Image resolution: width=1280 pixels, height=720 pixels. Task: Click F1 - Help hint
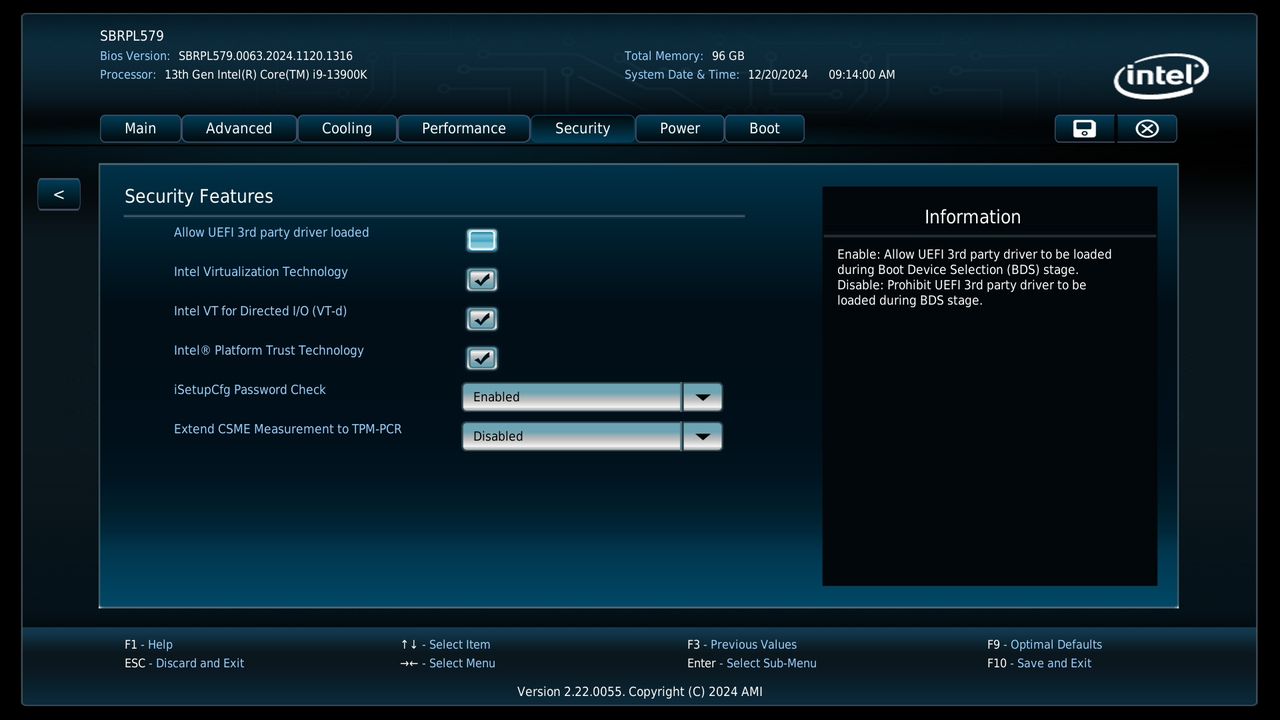pos(149,645)
